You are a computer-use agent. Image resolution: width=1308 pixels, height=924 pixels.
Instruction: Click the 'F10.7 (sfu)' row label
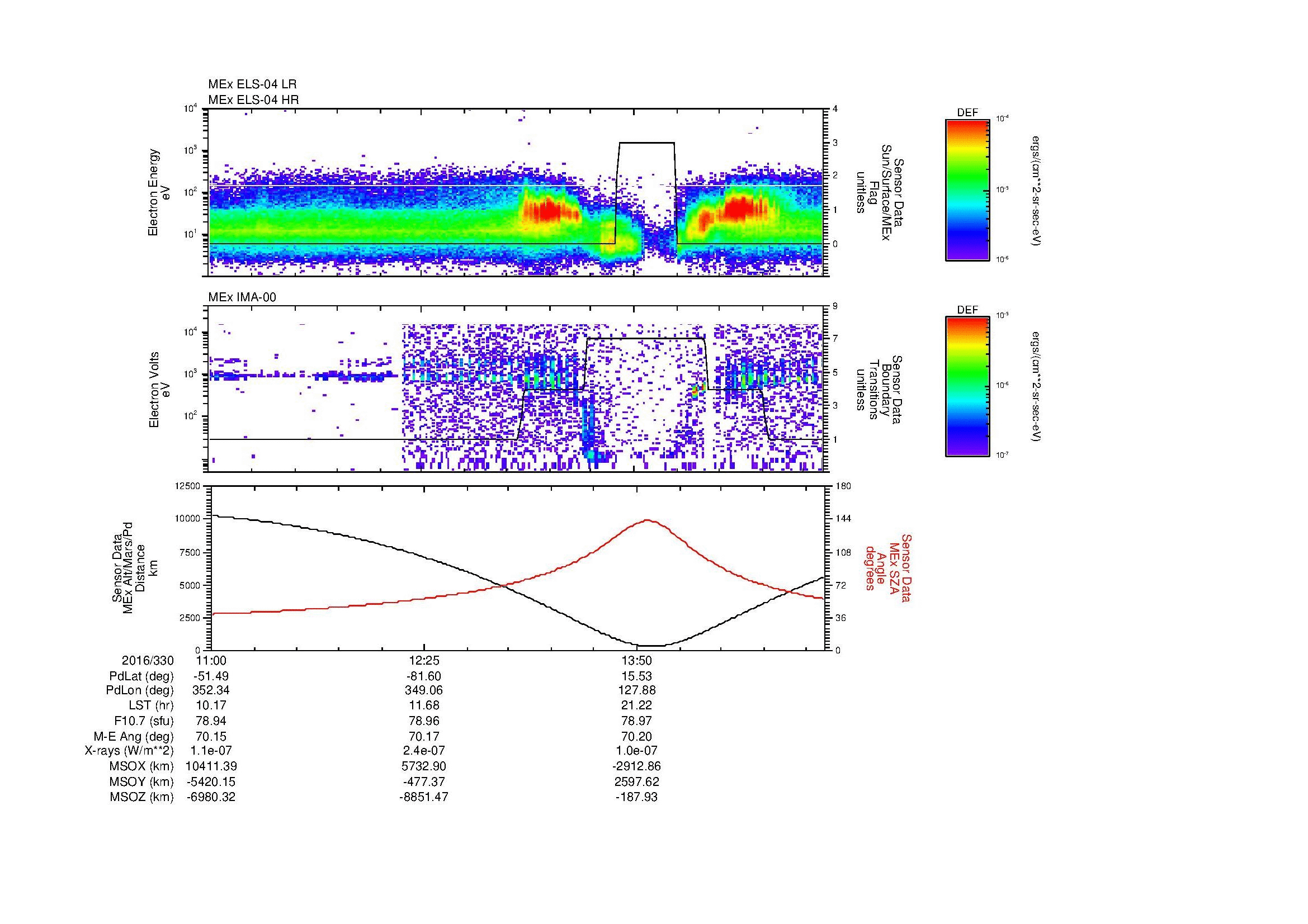point(144,721)
